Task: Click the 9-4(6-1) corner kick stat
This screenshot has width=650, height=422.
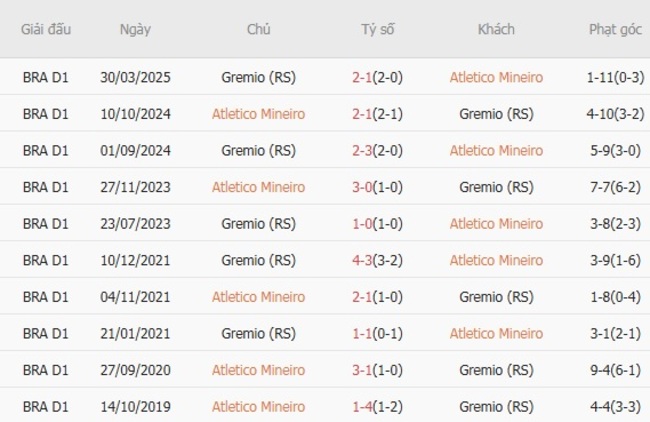Action: (614, 370)
